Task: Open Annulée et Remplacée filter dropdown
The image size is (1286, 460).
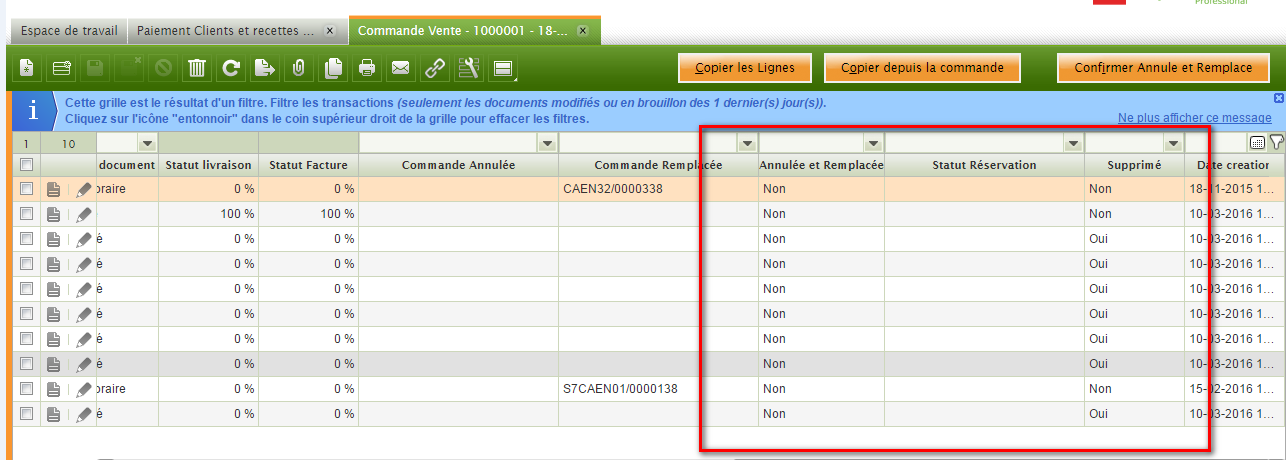Action: click(x=873, y=144)
